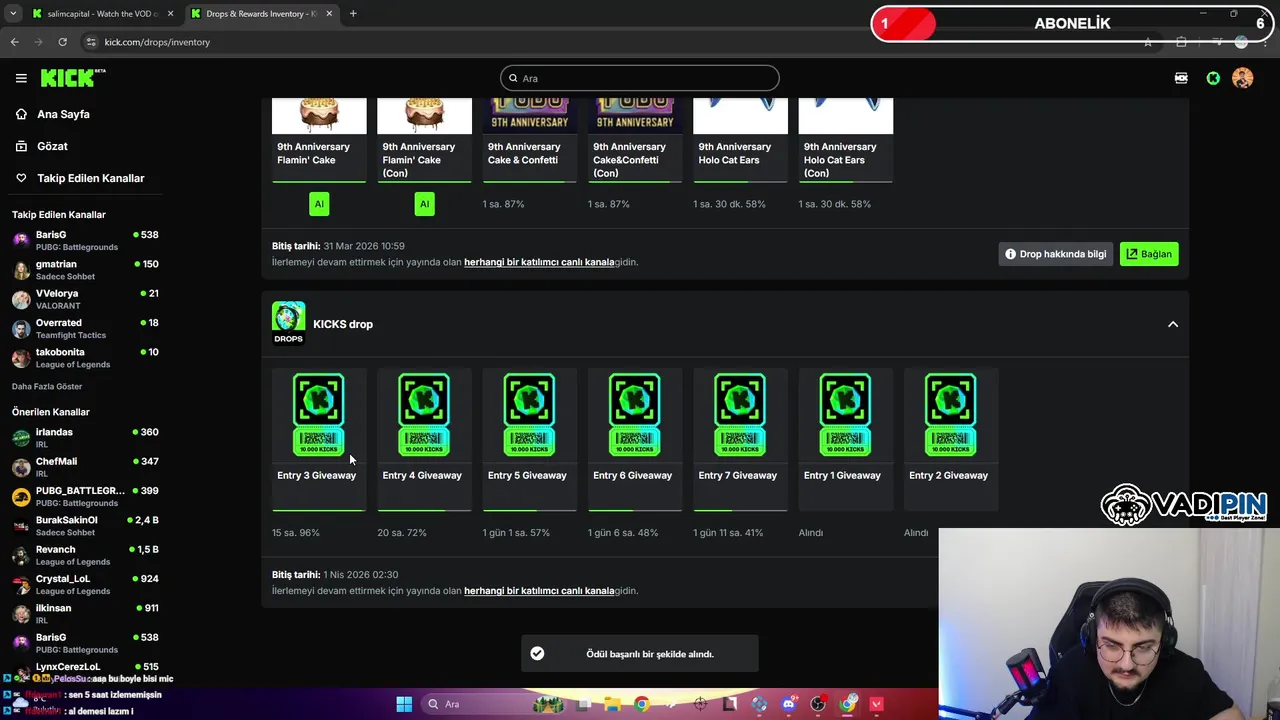
Task: Close the salimcapital browser tab
Action: (x=170, y=13)
